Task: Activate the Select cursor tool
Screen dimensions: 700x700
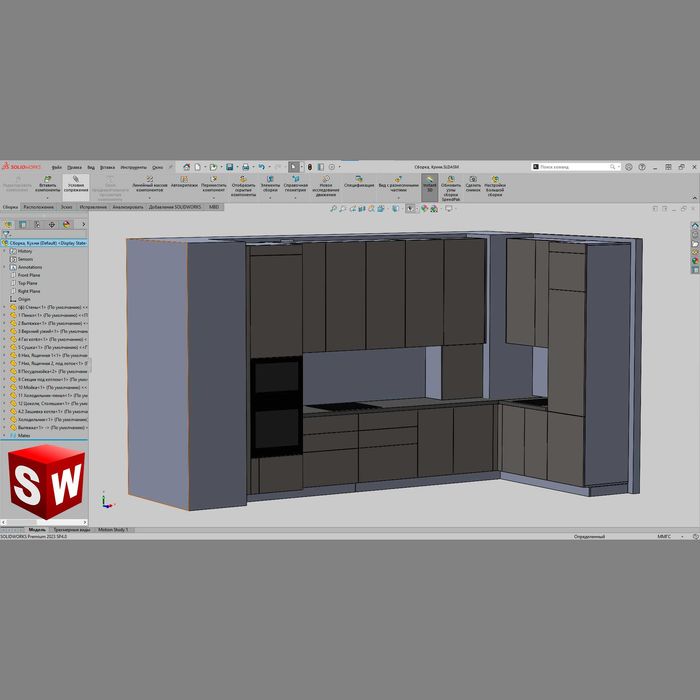Action: pyautogui.click(x=293, y=167)
